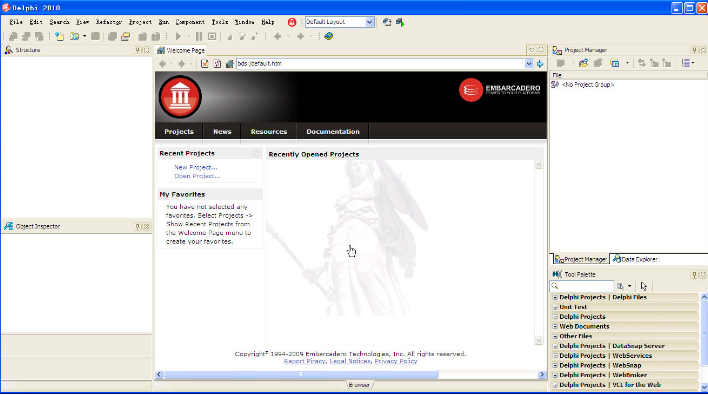The image size is (708, 395).
Task: Click the browser Stop icon on Welcome Page
Action: coord(205,64)
